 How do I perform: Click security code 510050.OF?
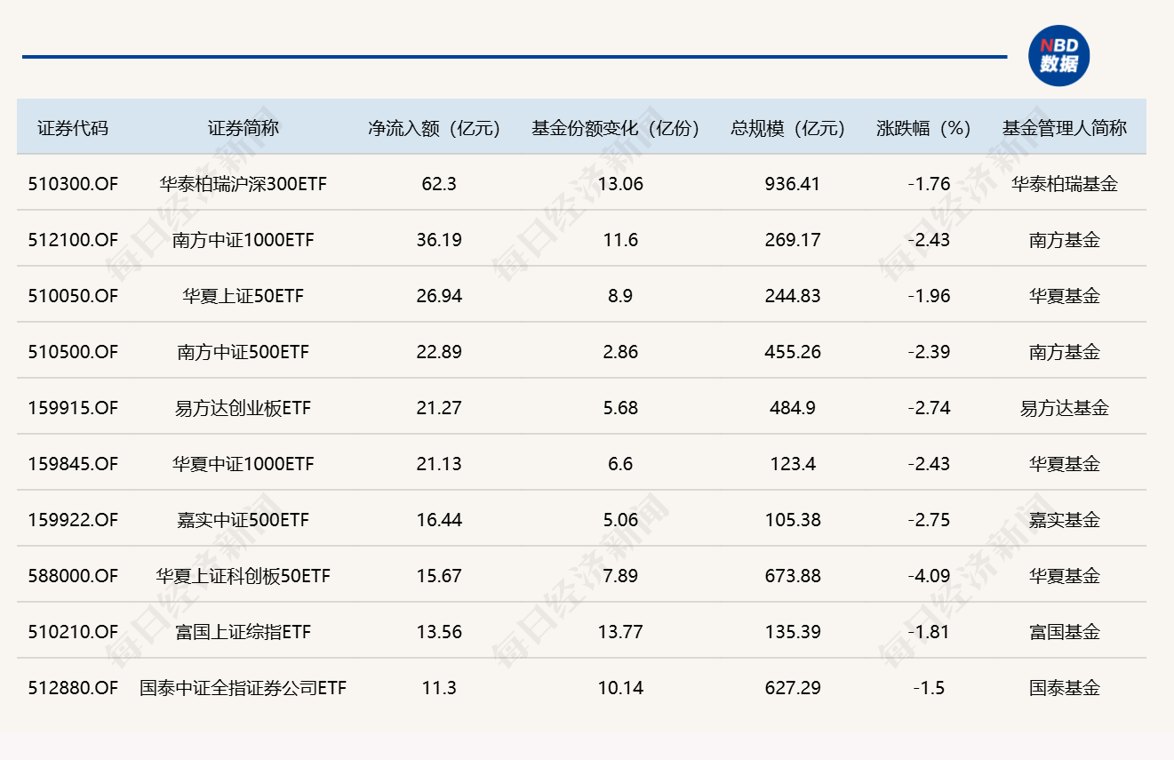click(x=73, y=296)
